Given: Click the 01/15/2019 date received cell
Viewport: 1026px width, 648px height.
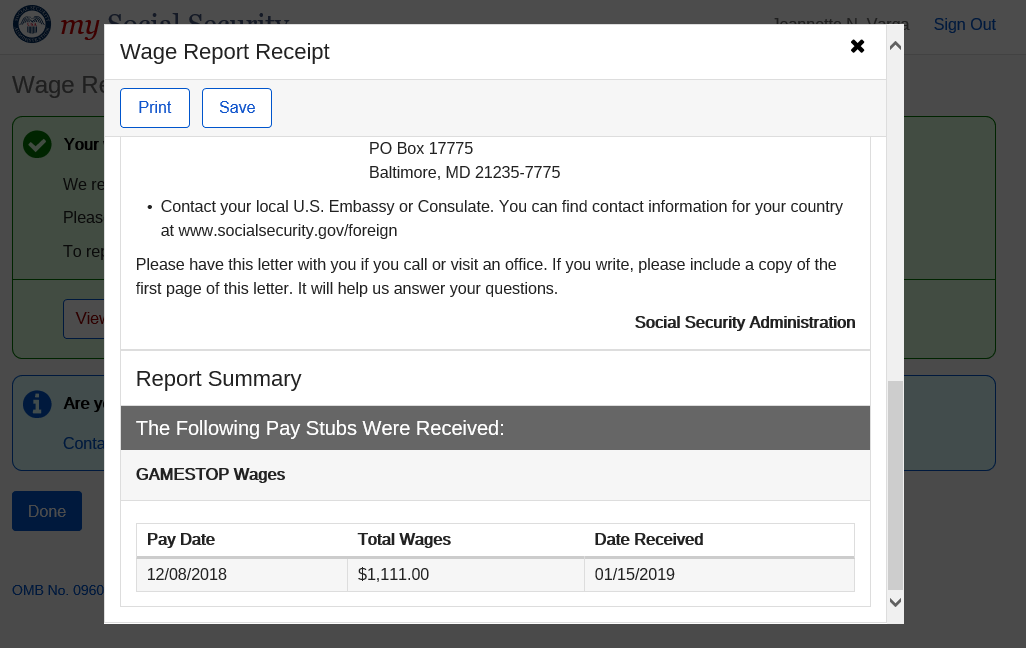Looking at the screenshot, I should pyautogui.click(x=634, y=575).
